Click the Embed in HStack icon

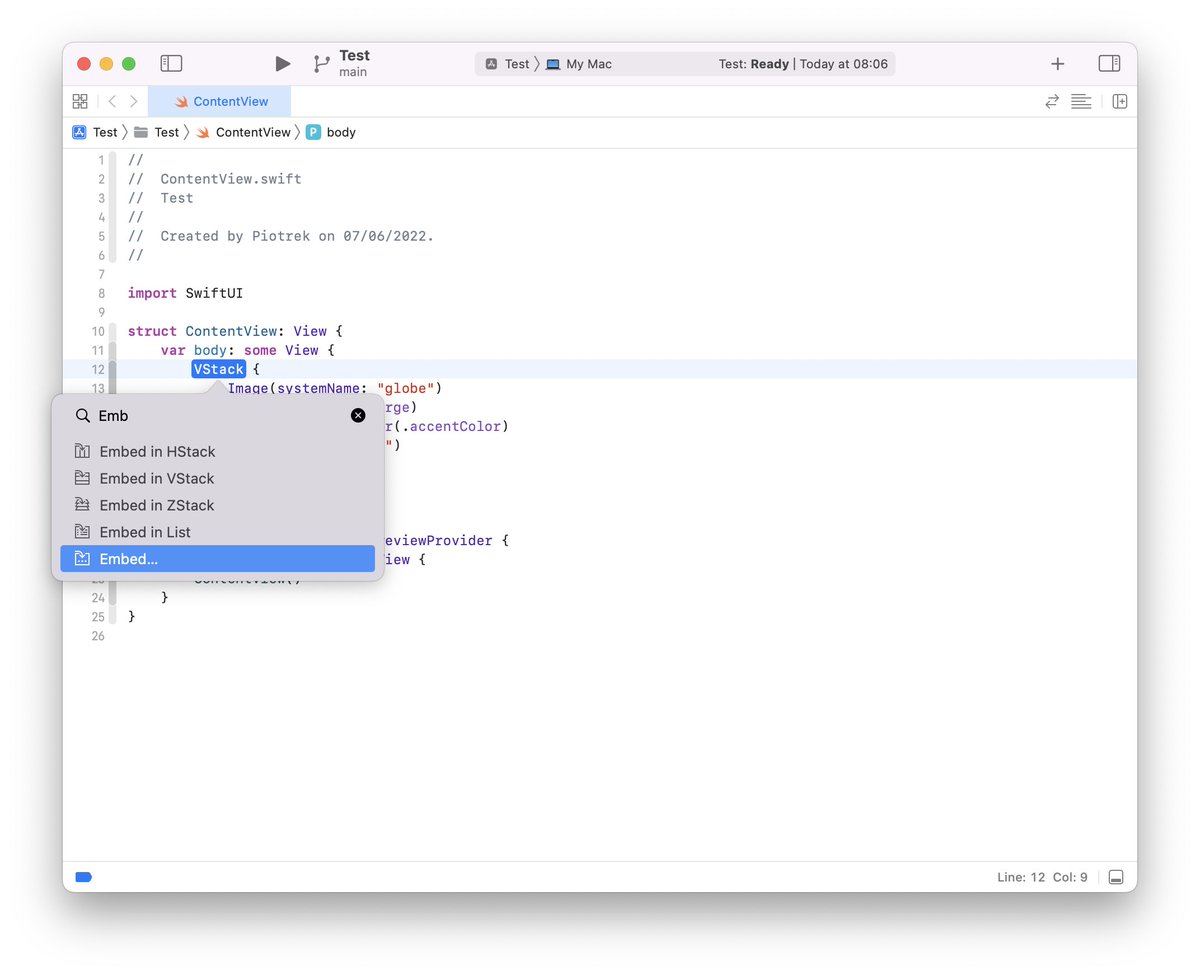[82, 451]
